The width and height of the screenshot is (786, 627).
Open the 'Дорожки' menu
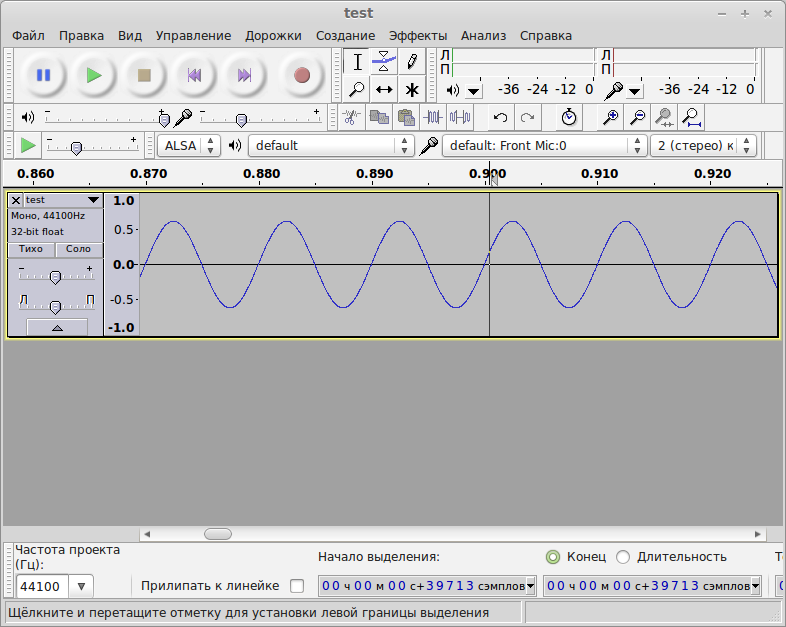coord(273,35)
